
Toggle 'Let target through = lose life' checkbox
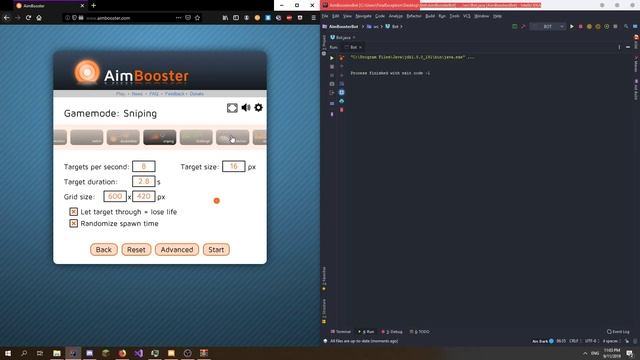pos(73,211)
